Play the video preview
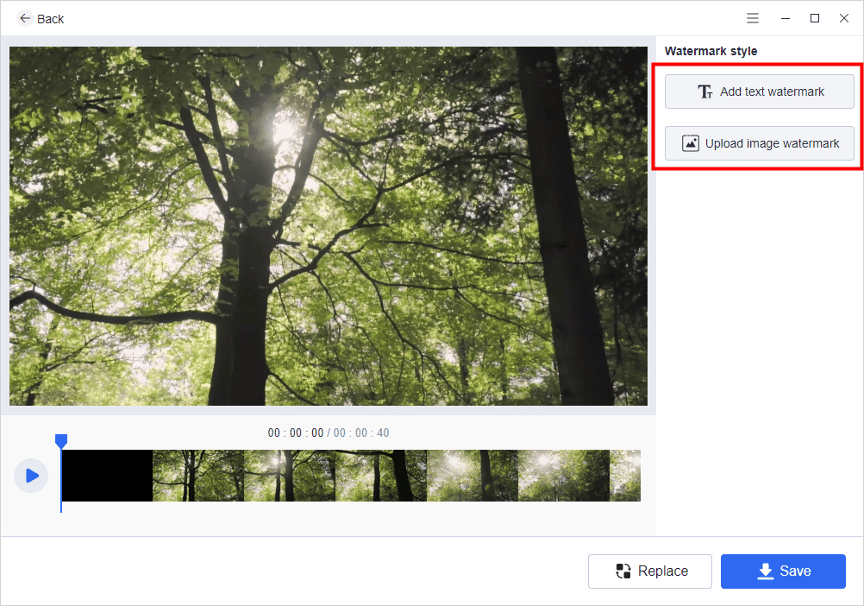864x606 pixels. point(31,475)
